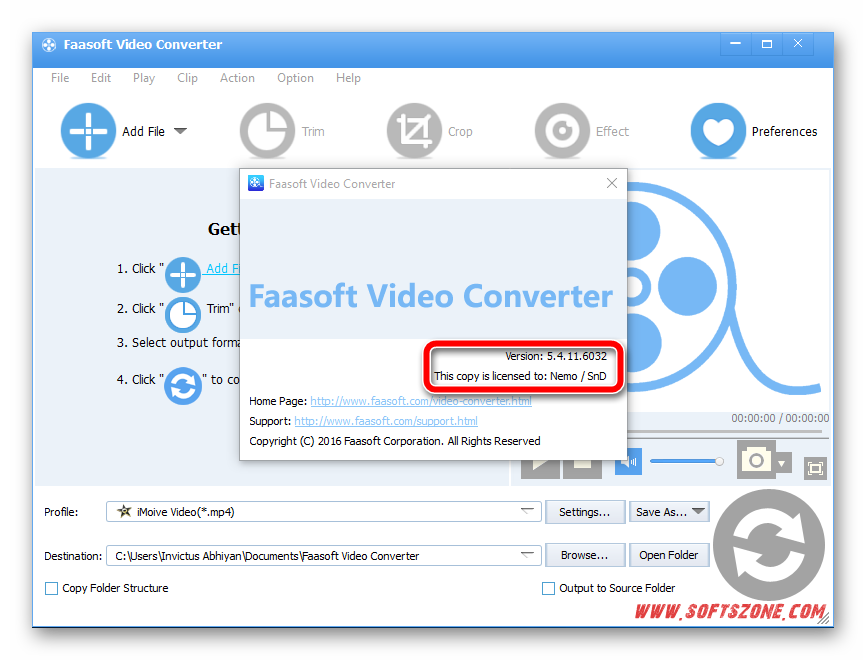Click the Stop button in the preview
This screenshot has width=866, height=660.
click(x=582, y=468)
